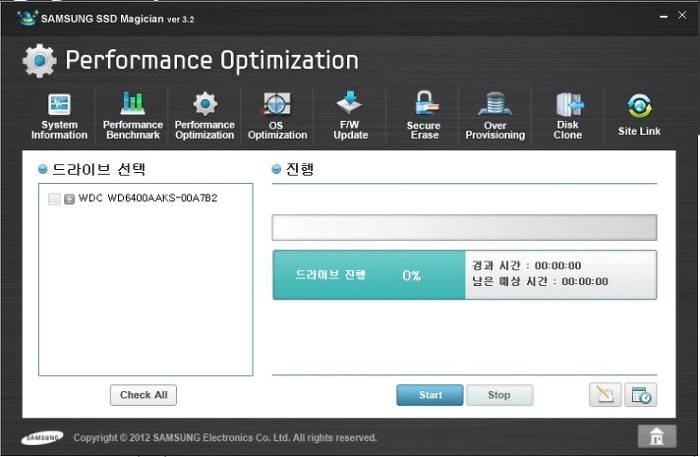Open the schedule clock icon button
Screen dimensions: 700x457
(641, 395)
